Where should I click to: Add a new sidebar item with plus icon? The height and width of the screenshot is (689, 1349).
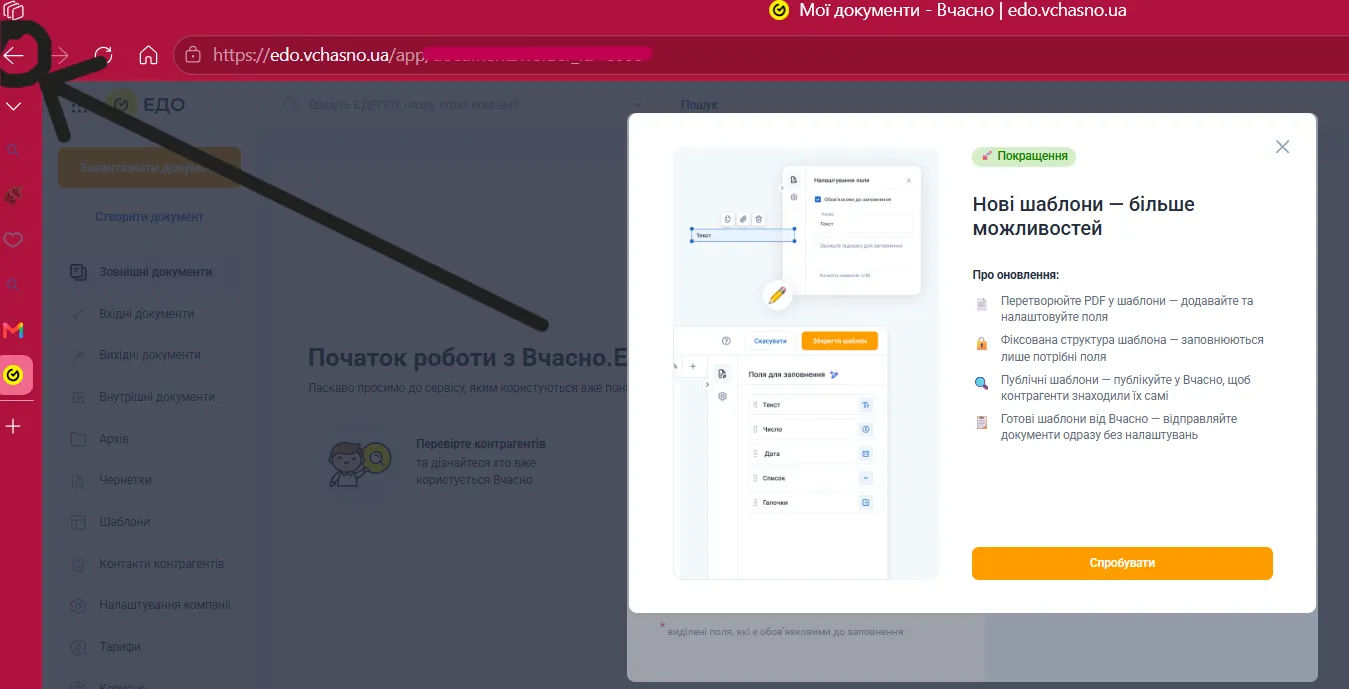coord(14,427)
